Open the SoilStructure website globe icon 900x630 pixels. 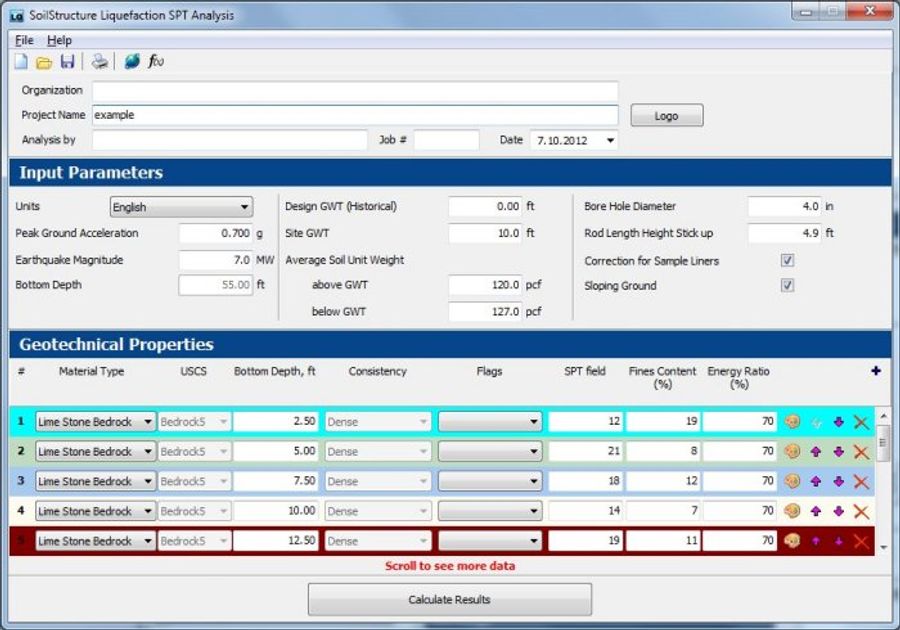coord(130,62)
